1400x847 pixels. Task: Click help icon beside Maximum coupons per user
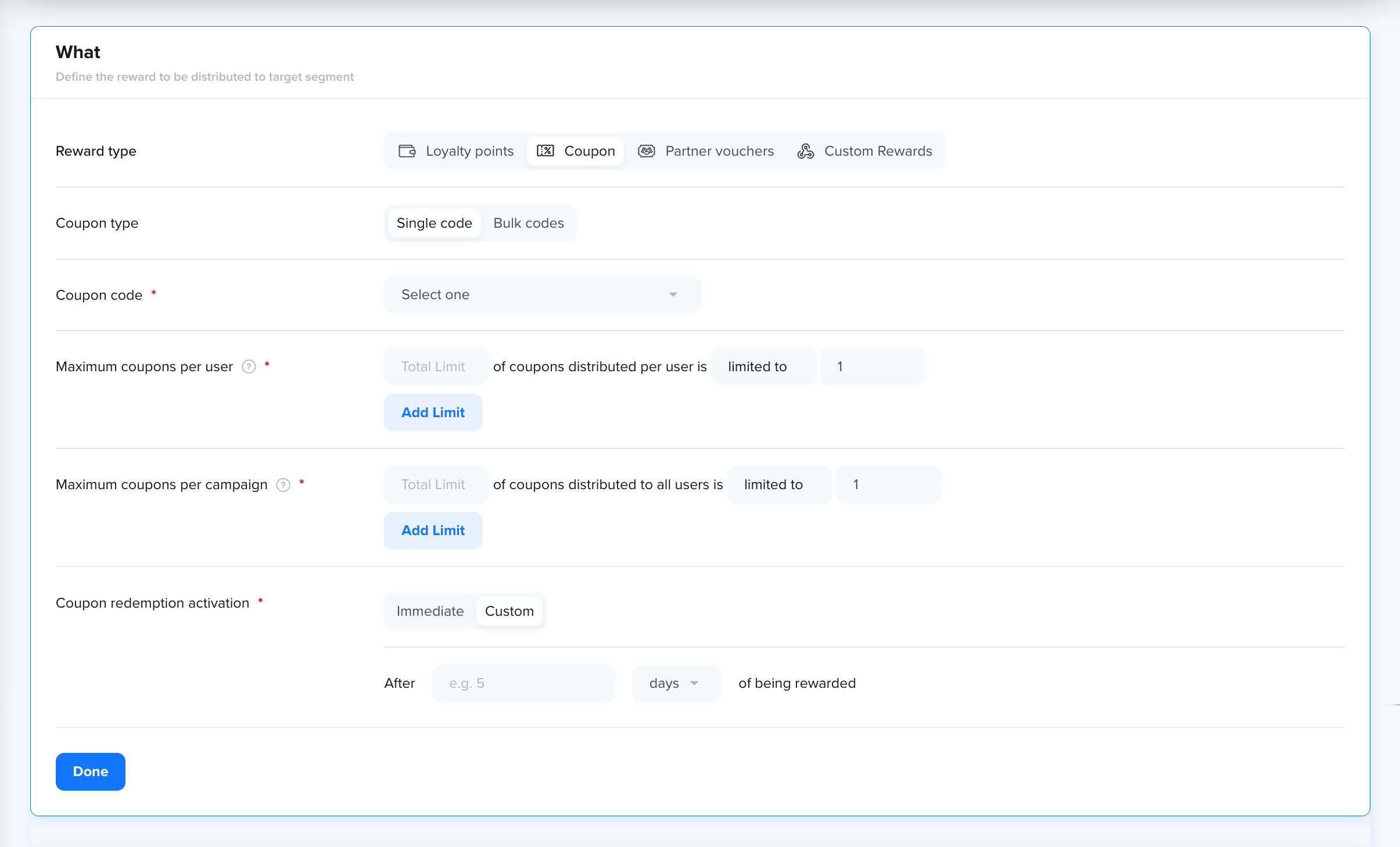pyautogui.click(x=249, y=367)
